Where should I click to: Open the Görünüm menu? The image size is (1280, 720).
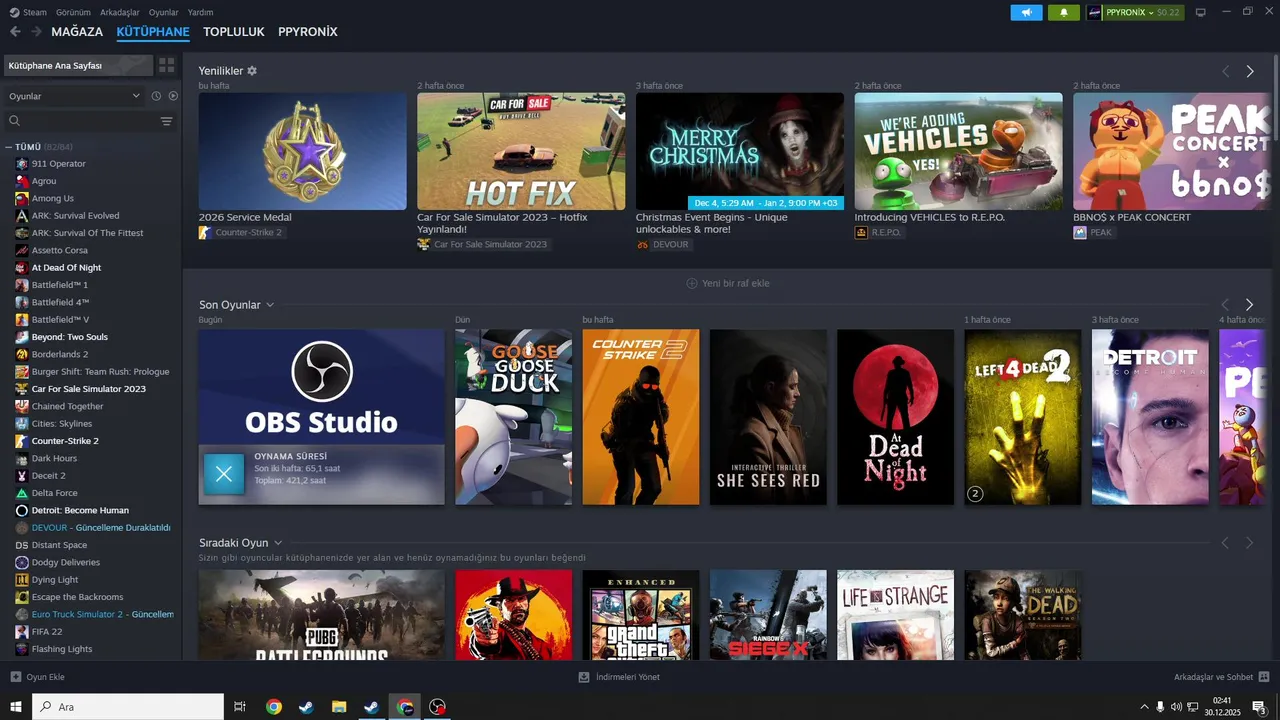click(x=73, y=12)
